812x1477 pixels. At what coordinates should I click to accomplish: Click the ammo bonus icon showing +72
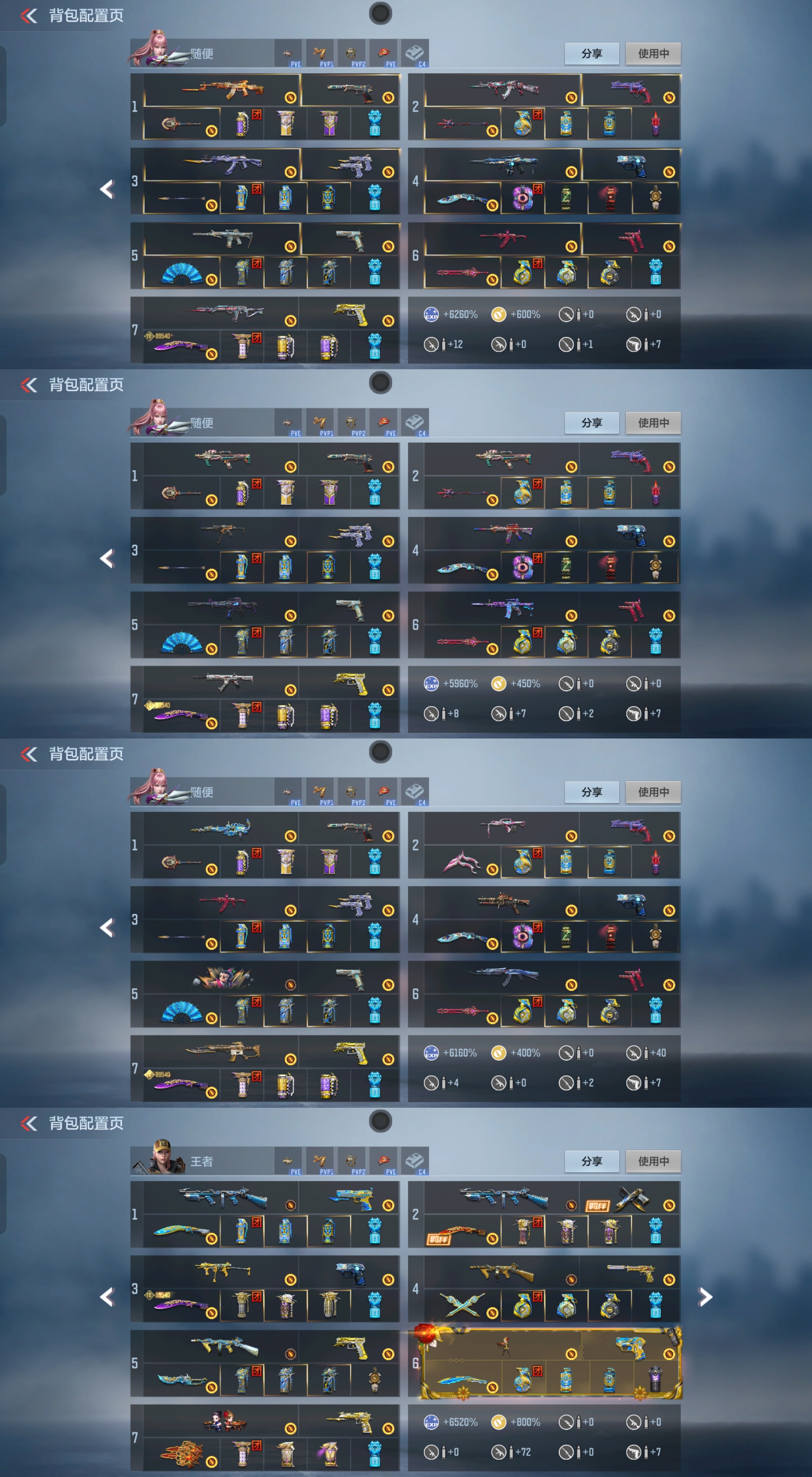point(499,1452)
